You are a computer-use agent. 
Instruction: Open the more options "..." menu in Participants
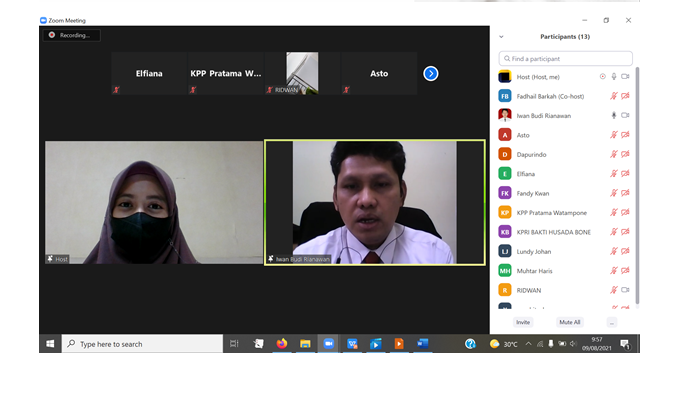[x=611, y=322]
